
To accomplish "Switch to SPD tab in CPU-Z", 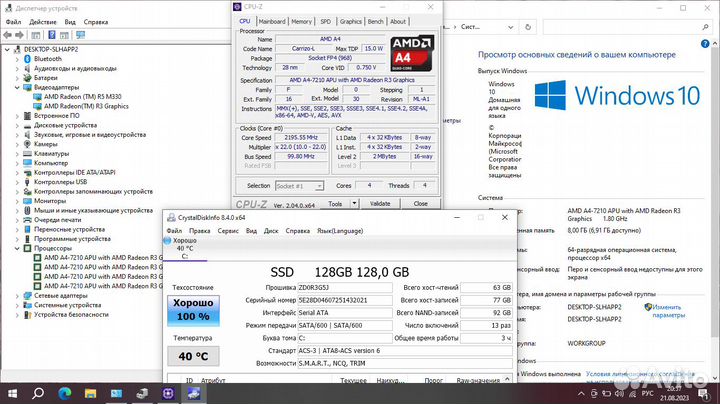I will pos(325,21).
